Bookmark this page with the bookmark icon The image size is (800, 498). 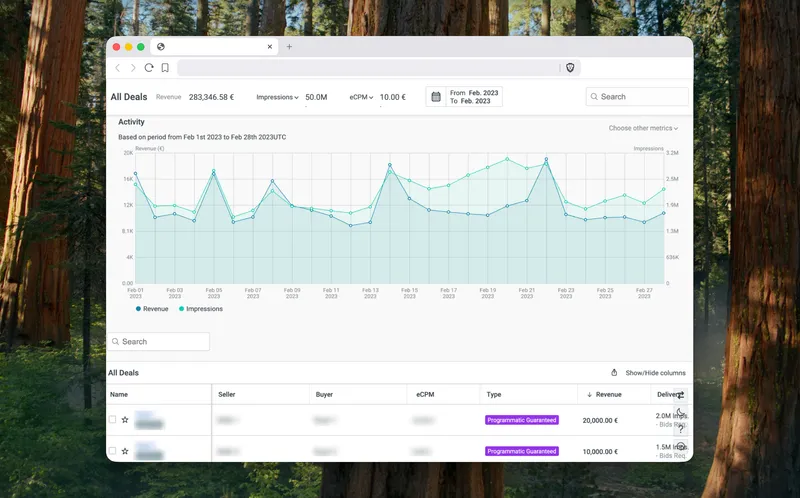165,68
